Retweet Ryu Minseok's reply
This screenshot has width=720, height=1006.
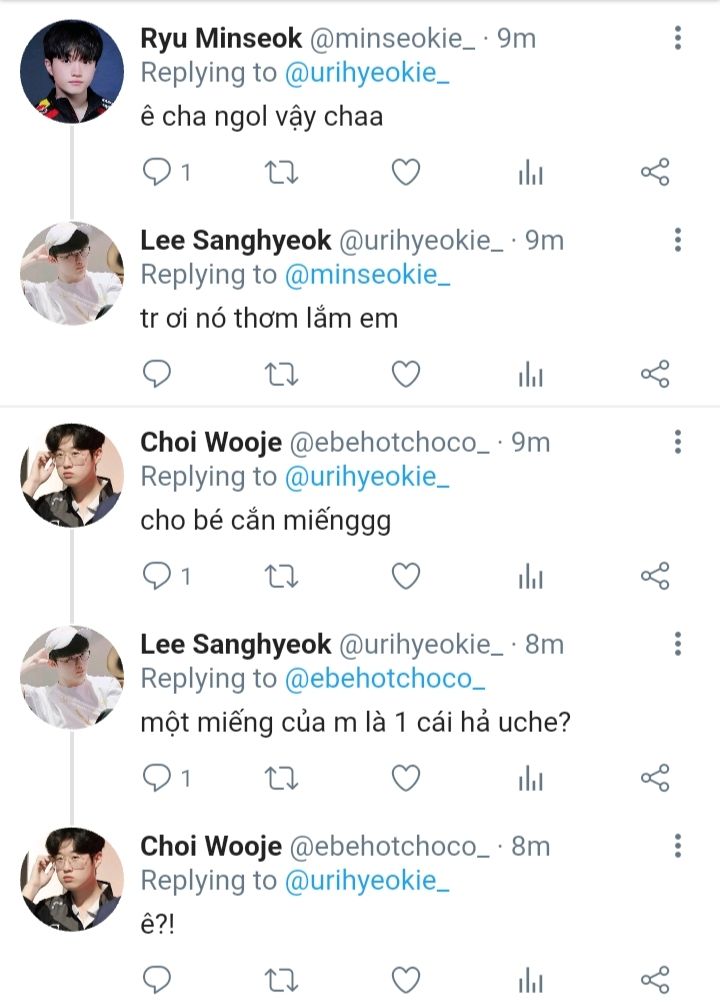[281, 173]
